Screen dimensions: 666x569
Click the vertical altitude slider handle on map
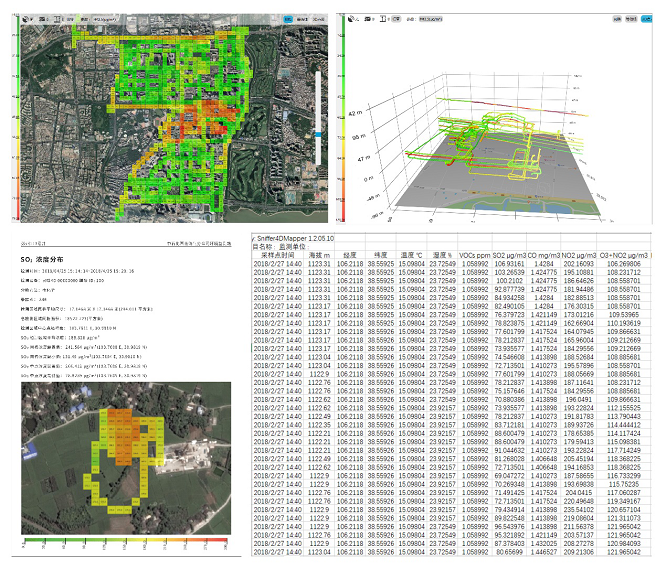(x=318, y=134)
